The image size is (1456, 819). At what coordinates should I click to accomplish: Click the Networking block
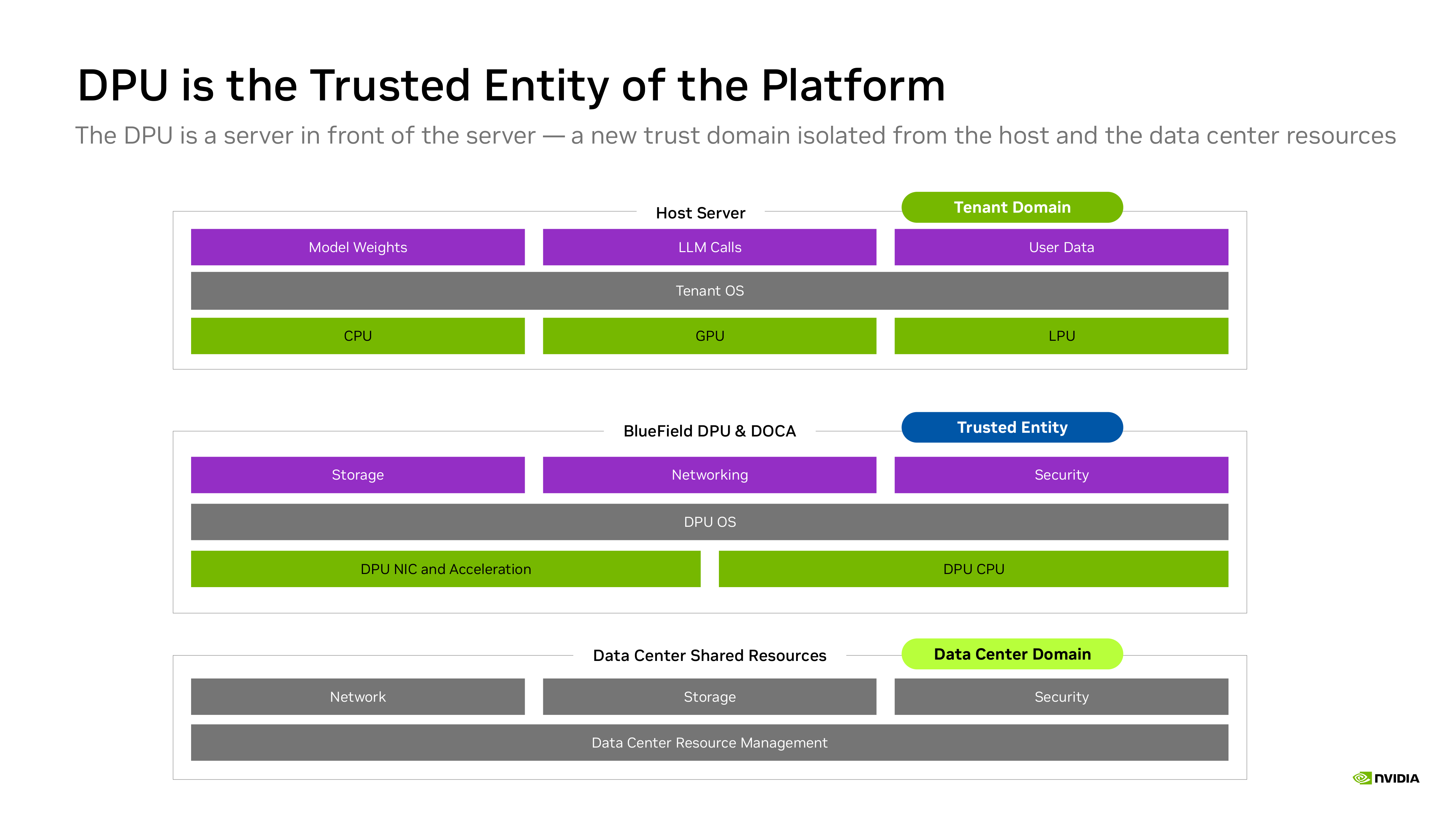709,475
